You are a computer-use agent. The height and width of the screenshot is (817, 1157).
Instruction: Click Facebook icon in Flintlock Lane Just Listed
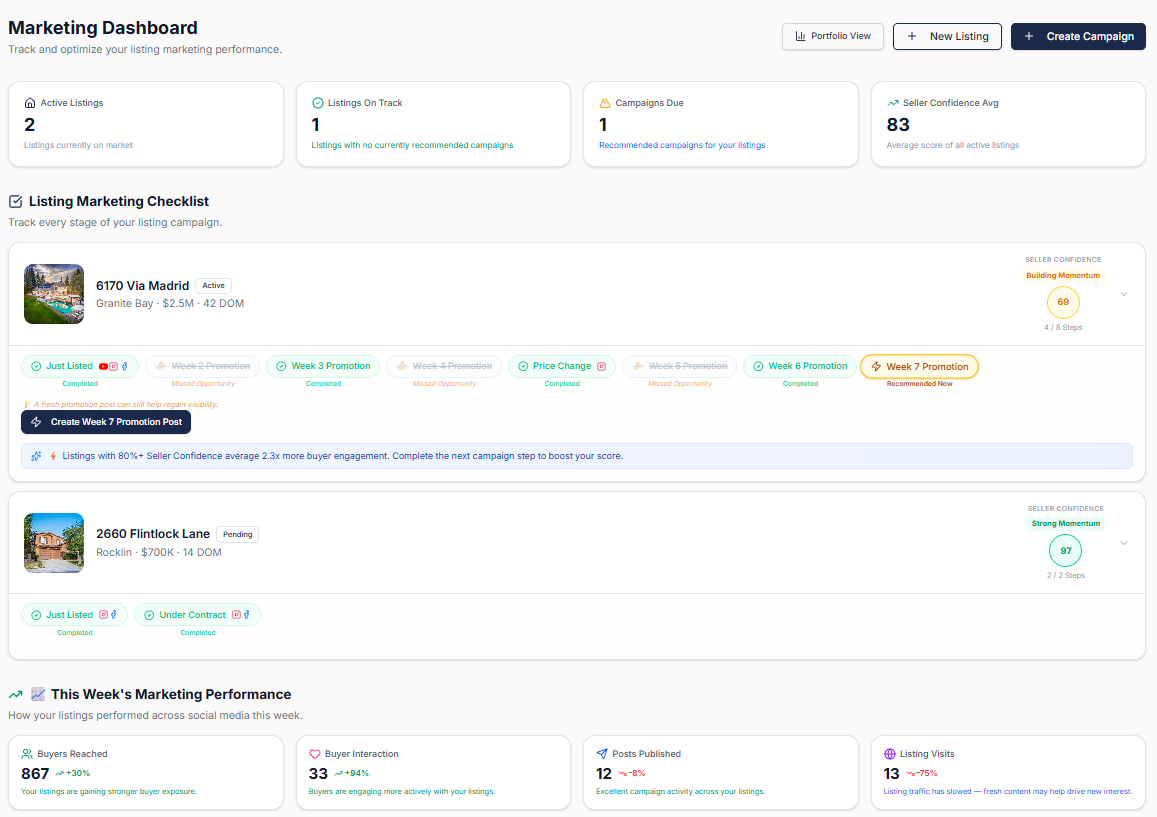pos(114,615)
